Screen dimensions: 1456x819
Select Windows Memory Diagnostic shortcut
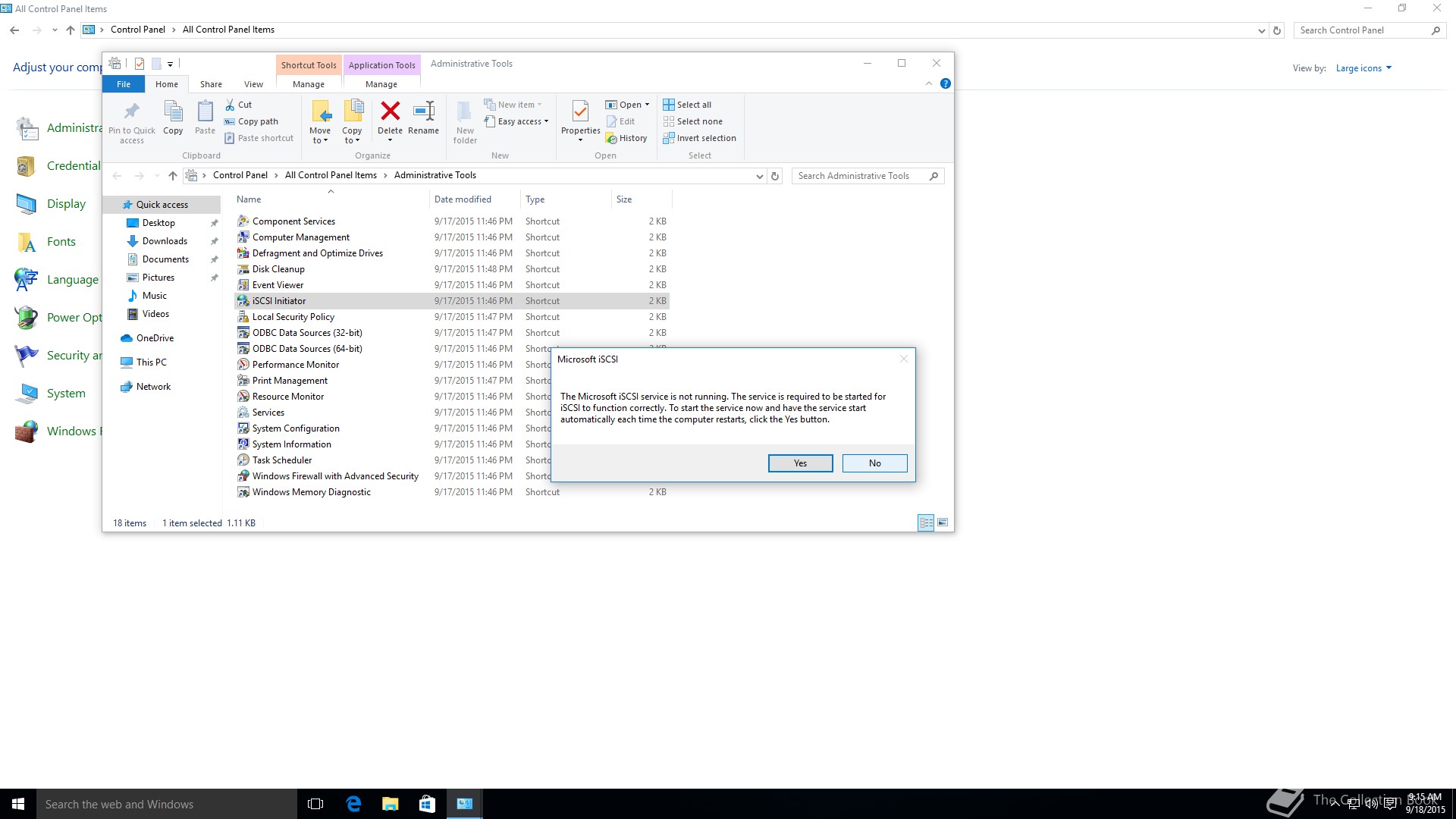pos(311,492)
